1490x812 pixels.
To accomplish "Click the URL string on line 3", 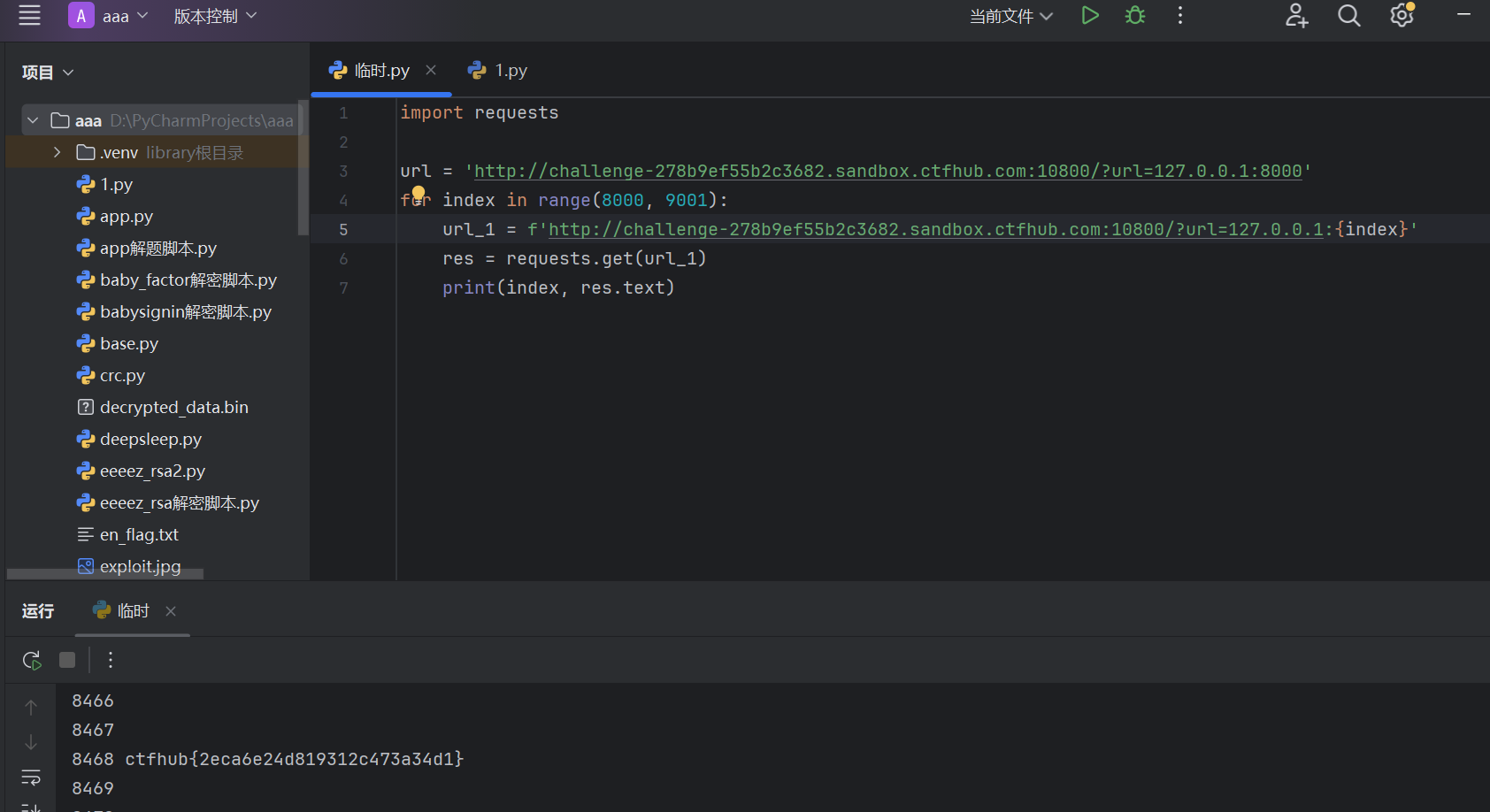I will pos(888,171).
